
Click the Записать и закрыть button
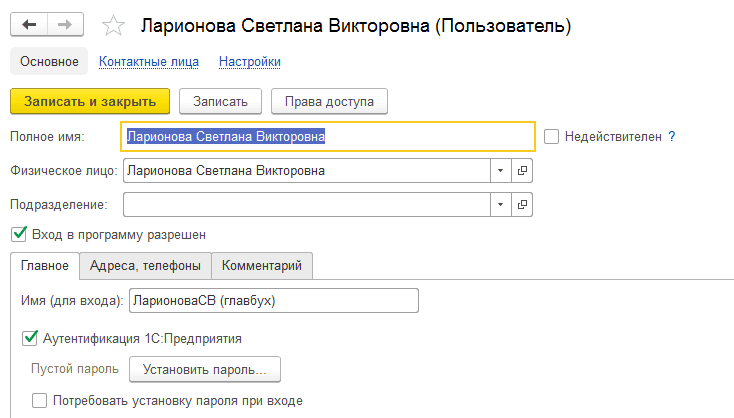pyautogui.click(x=90, y=101)
